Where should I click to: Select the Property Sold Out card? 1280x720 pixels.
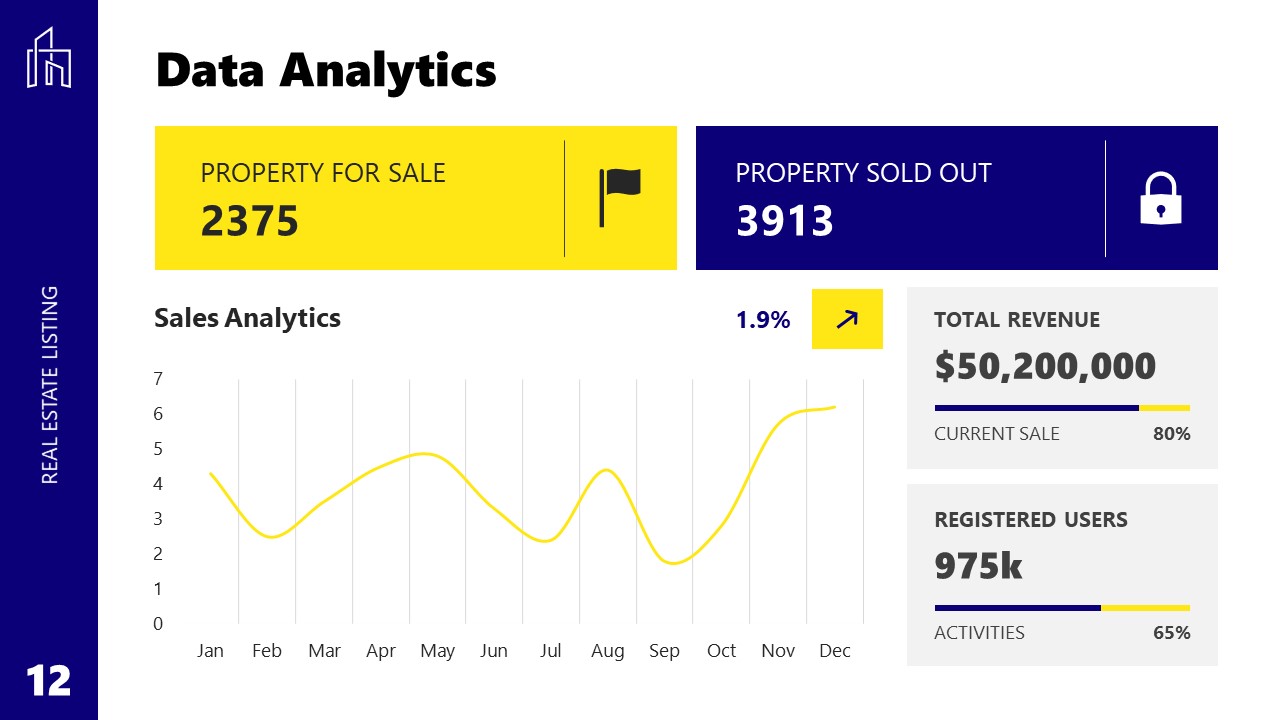click(900, 198)
